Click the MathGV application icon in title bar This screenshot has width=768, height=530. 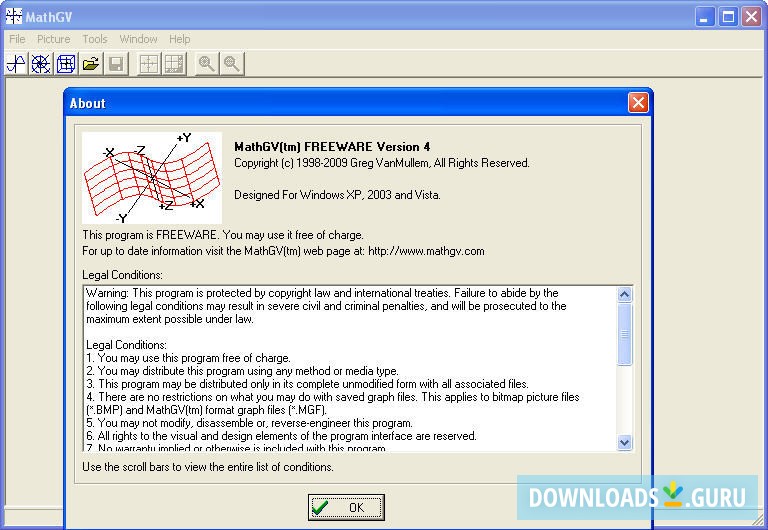coord(14,16)
